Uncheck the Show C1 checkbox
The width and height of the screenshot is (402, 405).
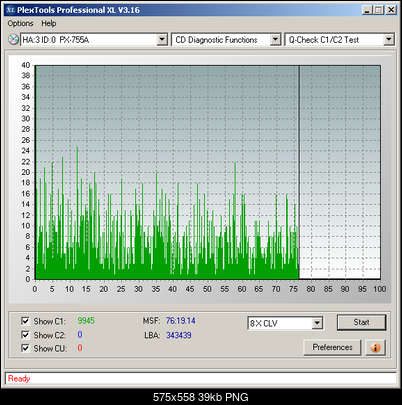tap(25, 321)
